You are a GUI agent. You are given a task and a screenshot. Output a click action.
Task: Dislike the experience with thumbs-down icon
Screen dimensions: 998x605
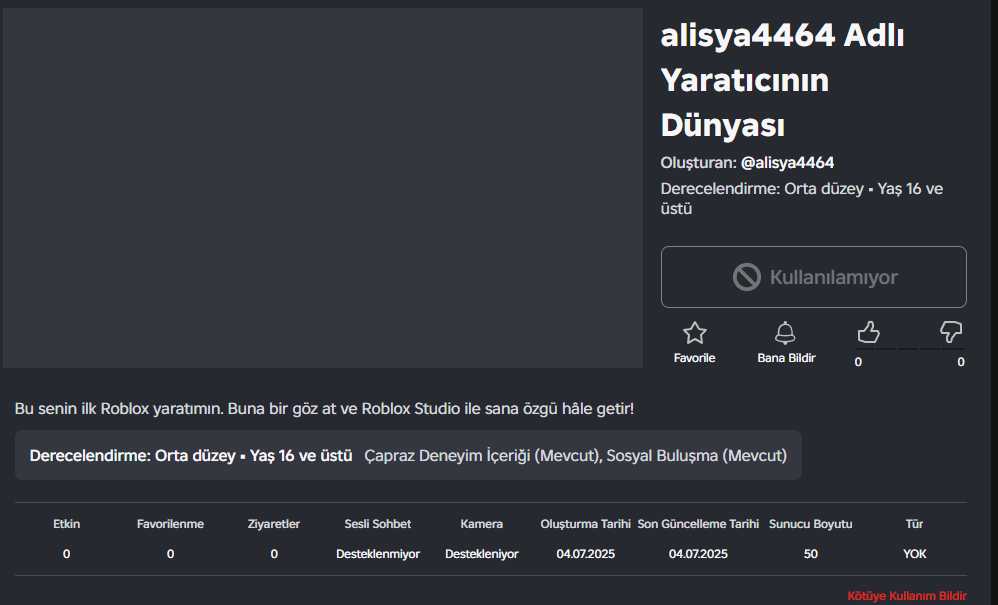(x=951, y=332)
